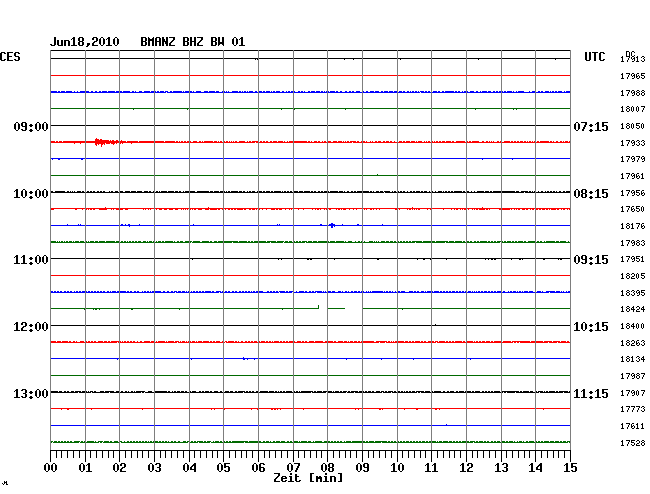Select the 11:15 UTC time label
The width and height of the screenshot is (650, 494).
[591, 393]
